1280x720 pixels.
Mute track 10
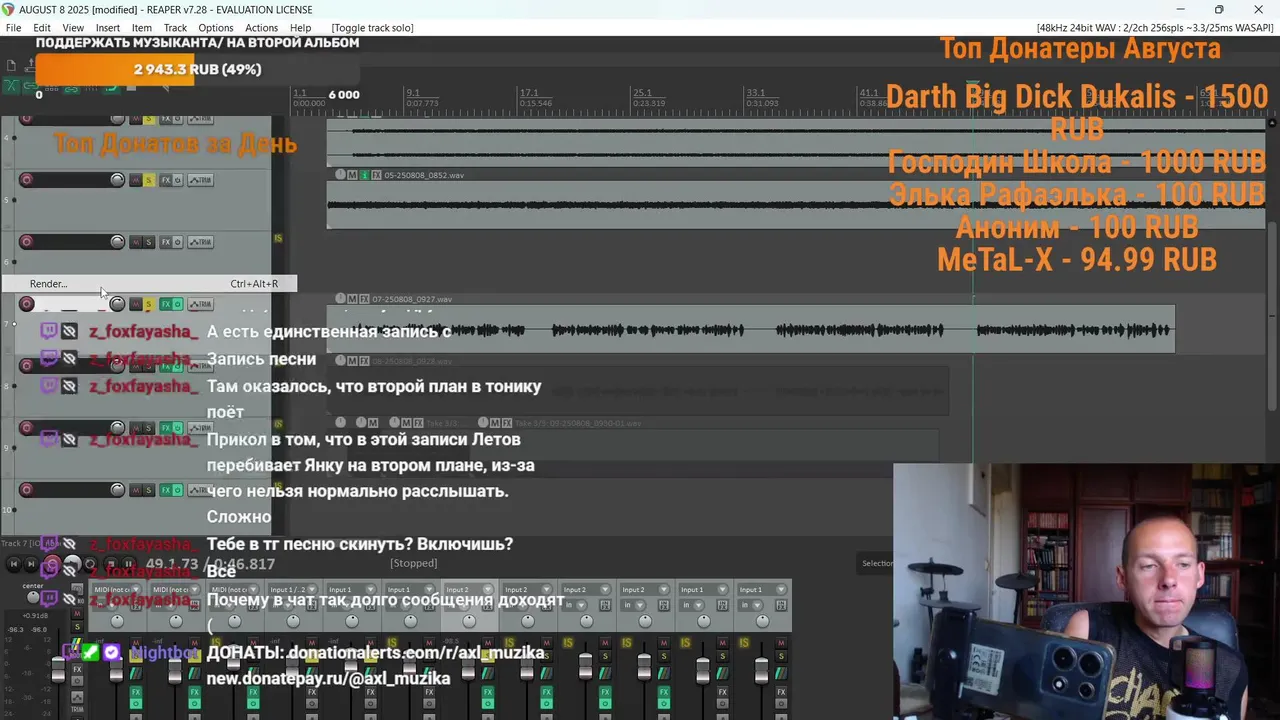[135, 490]
